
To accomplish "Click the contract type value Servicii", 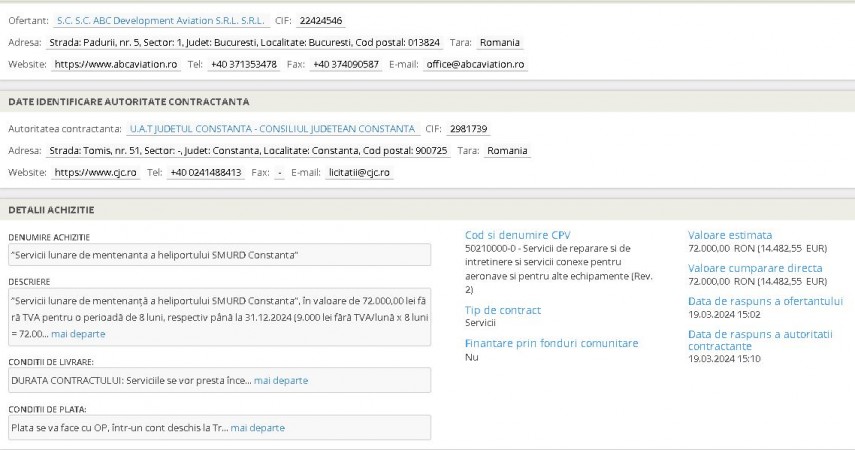I will (480, 322).
